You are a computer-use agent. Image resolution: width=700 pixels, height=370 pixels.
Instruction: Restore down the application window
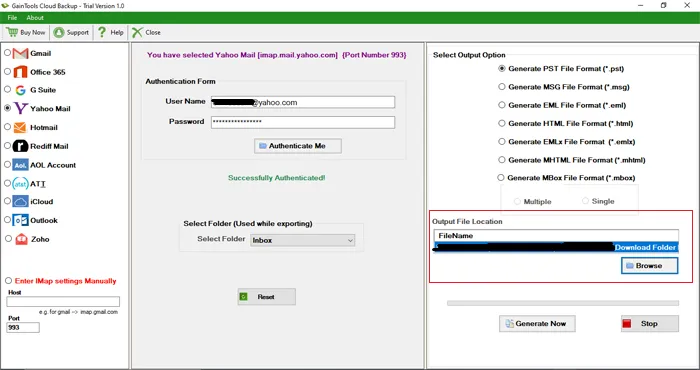coord(664,5)
